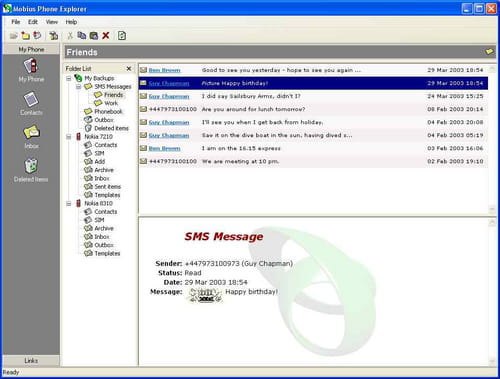Click the Copy toolbar icon
The width and height of the screenshot is (500, 379).
click(x=82, y=35)
